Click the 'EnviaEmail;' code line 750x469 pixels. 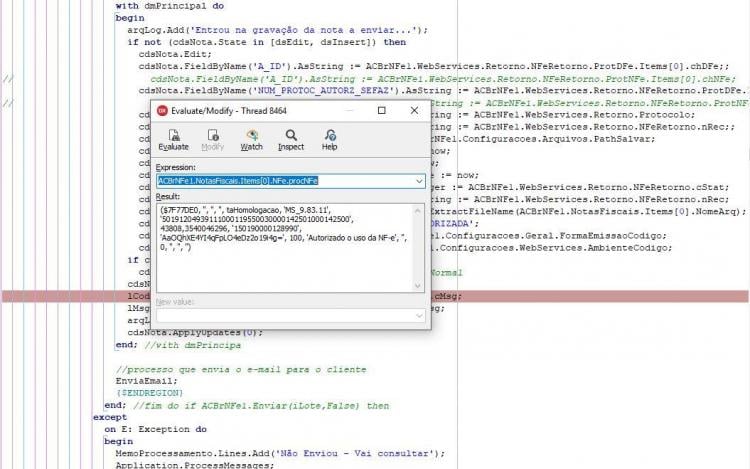click(x=146, y=381)
